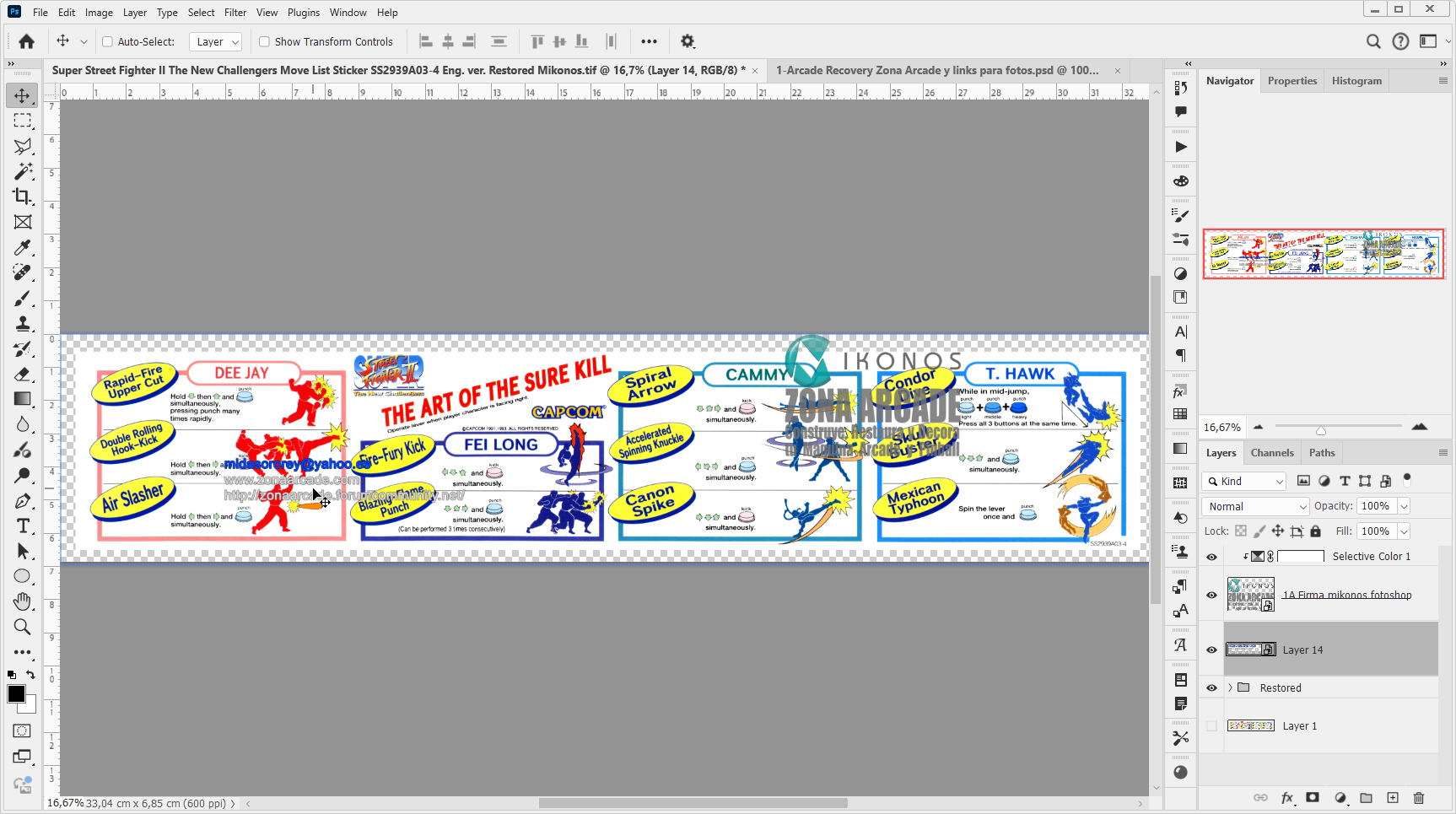Select the Hand tool
Image resolution: width=1456 pixels, height=814 pixels.
coord(23,601)
